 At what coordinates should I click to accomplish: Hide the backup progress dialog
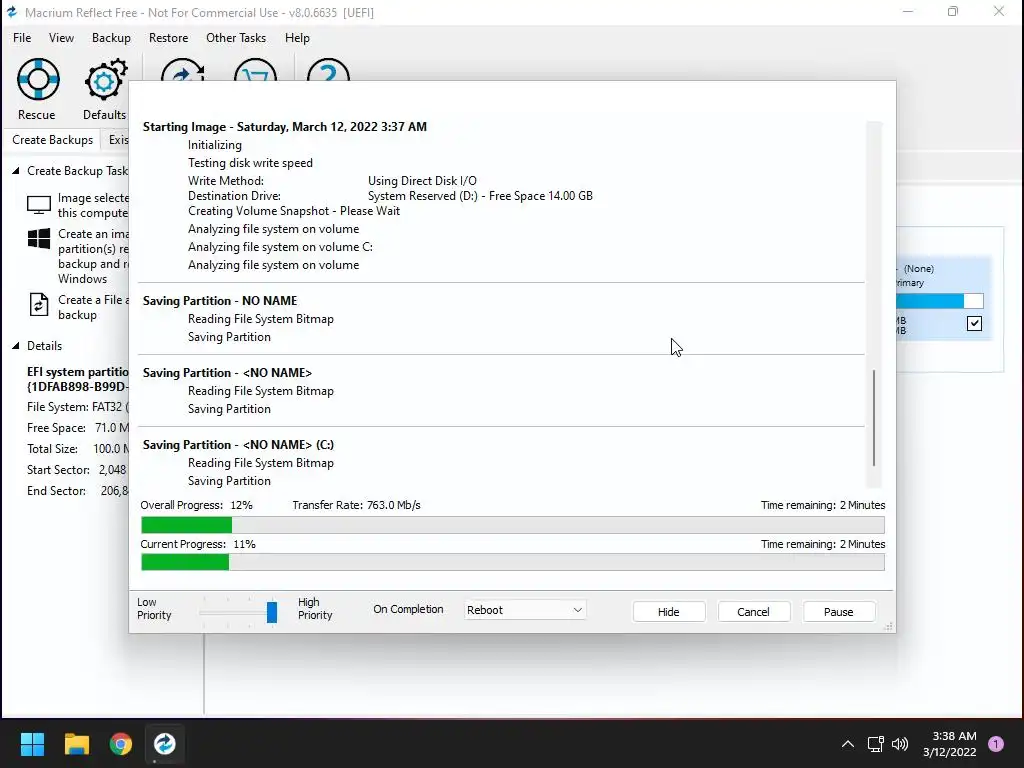[x=669, y=612]
